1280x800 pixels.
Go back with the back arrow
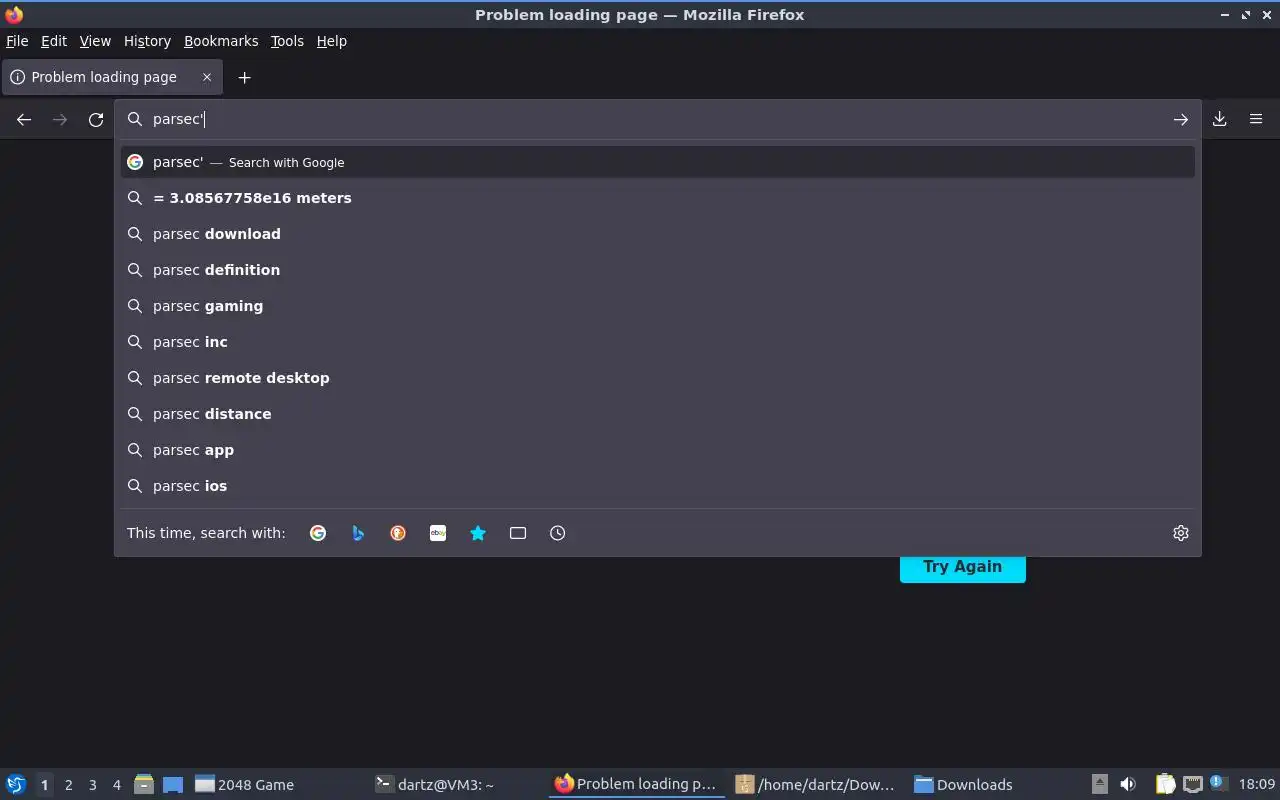tap(24, 119)
